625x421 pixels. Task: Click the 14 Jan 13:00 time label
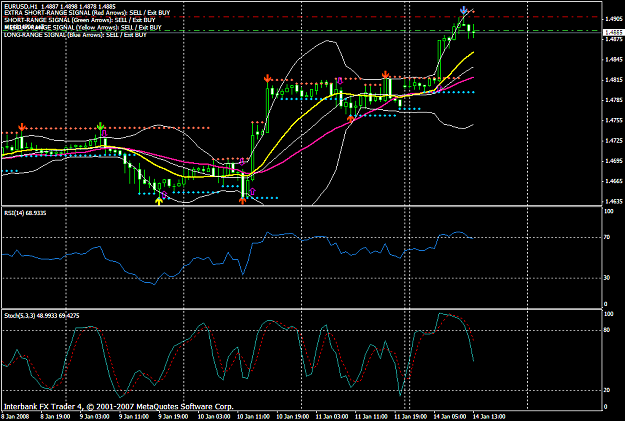coord(490,417)
